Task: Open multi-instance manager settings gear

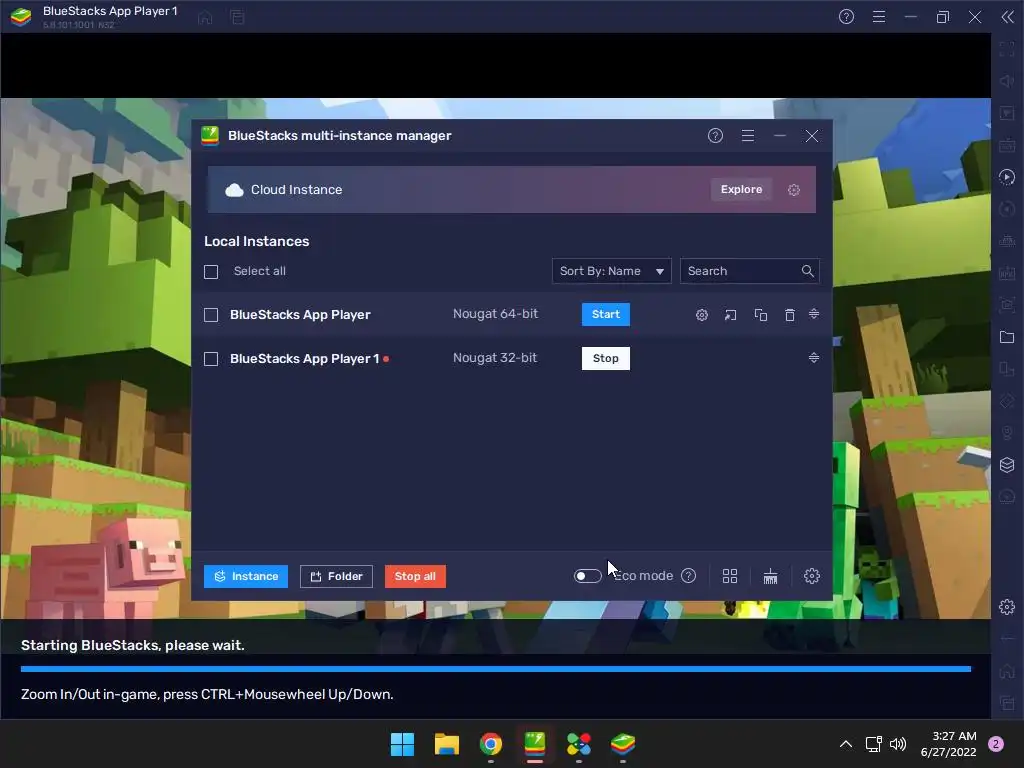Action: 812,576
